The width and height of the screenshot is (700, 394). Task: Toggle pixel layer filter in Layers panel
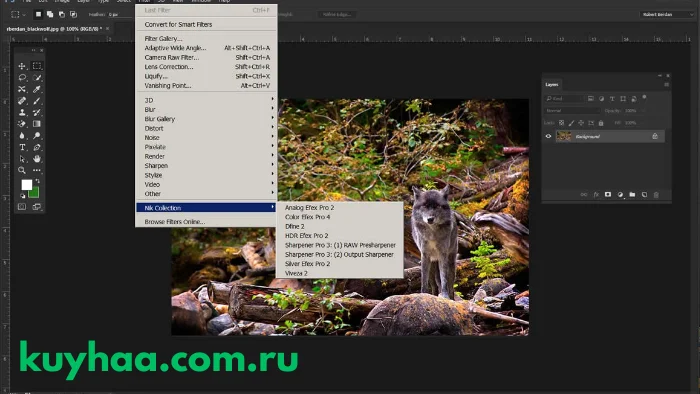click(591, 99)
